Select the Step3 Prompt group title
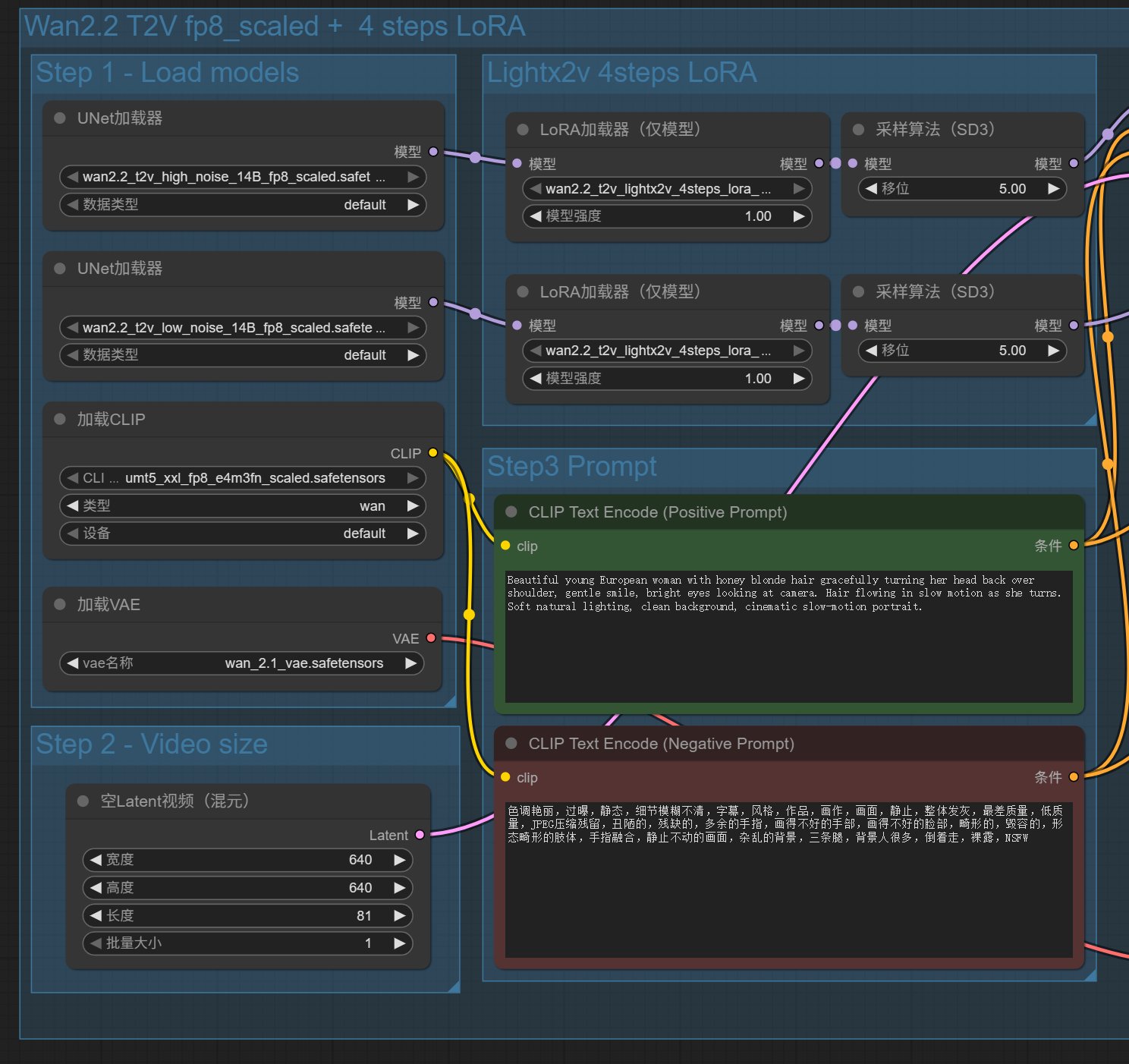The image size is (1129, 1064). click(571, 466)
